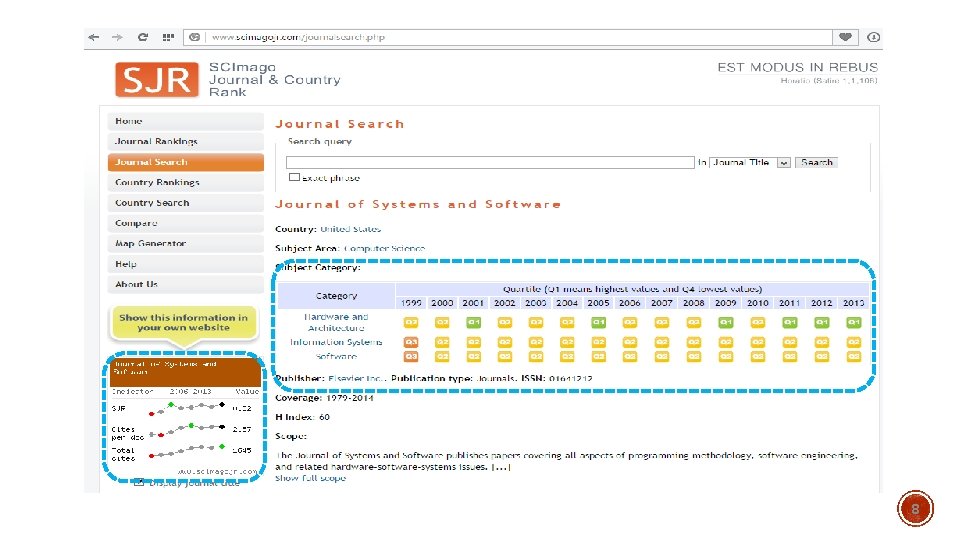Click Hardware and Architecture 2013 green badge

click(x=853, y=322)
